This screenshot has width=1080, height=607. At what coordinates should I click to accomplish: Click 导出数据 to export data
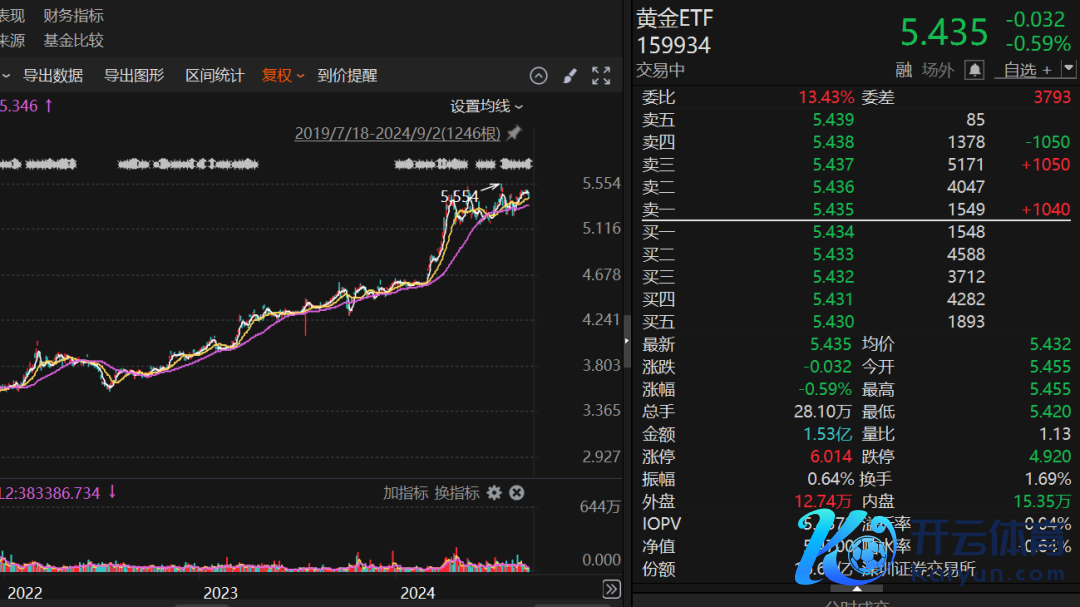(53, 76)
